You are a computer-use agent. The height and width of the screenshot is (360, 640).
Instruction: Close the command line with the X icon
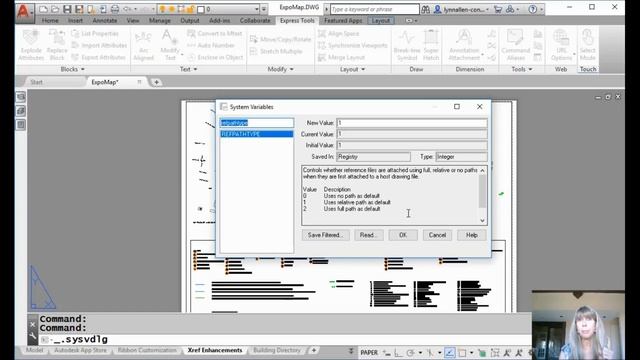pos(33,324)
